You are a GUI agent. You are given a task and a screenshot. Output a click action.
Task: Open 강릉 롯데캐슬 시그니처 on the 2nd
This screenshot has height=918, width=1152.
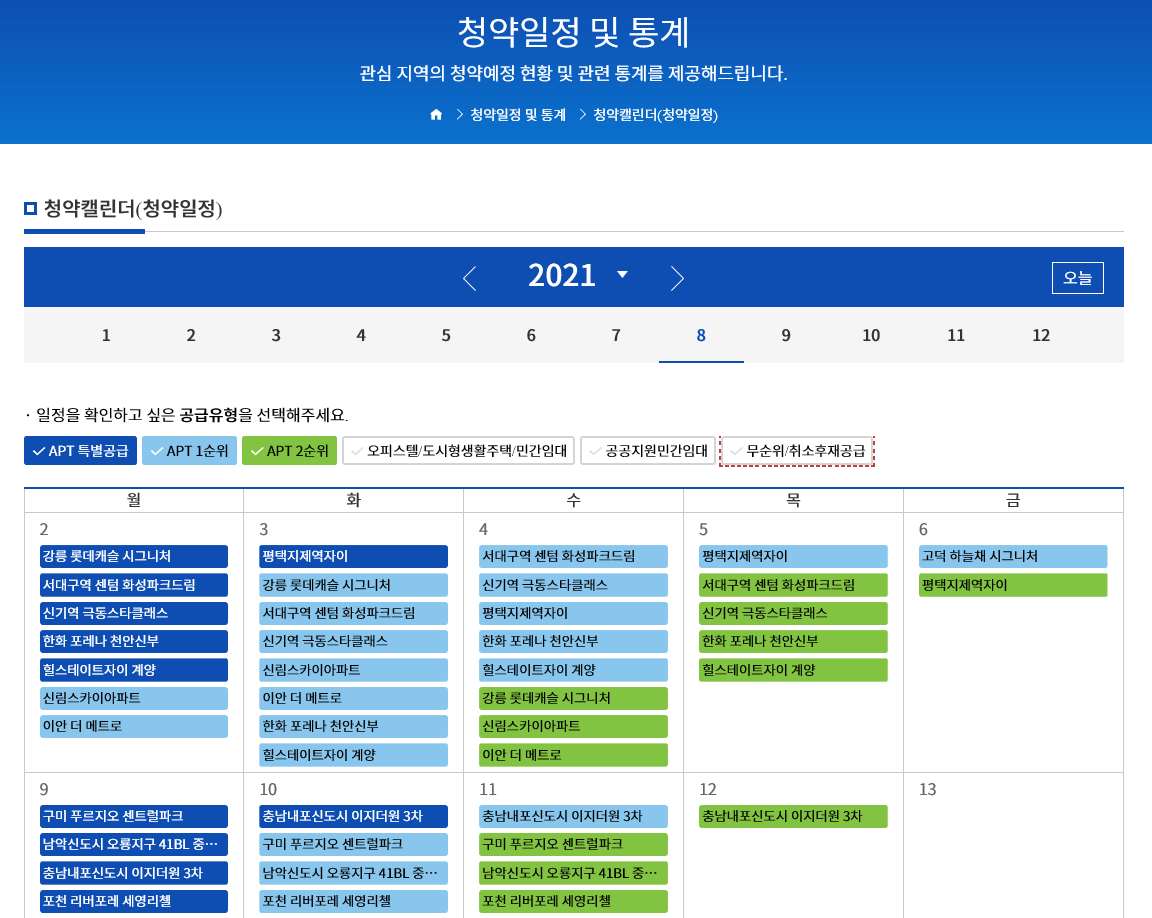click(134, 557)
